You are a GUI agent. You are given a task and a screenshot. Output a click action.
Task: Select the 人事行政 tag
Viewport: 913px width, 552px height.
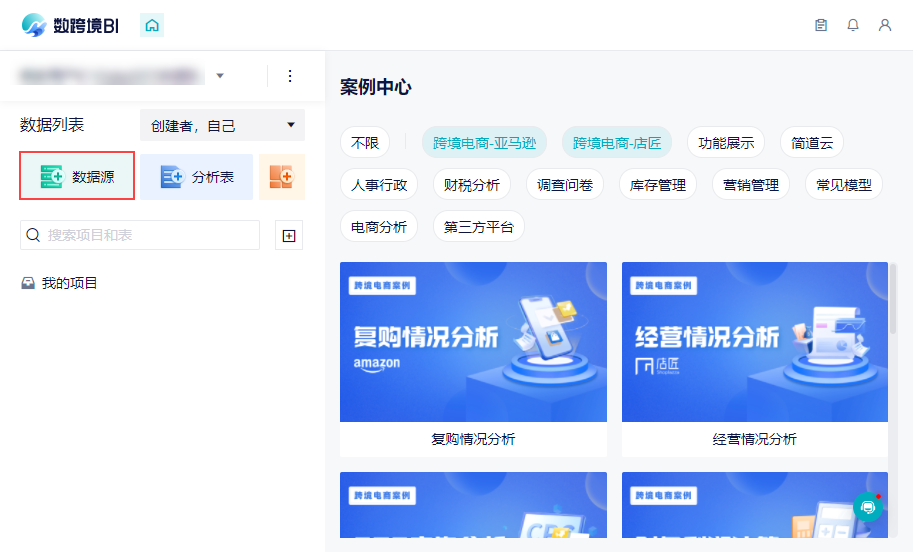(x=379, y=185)
